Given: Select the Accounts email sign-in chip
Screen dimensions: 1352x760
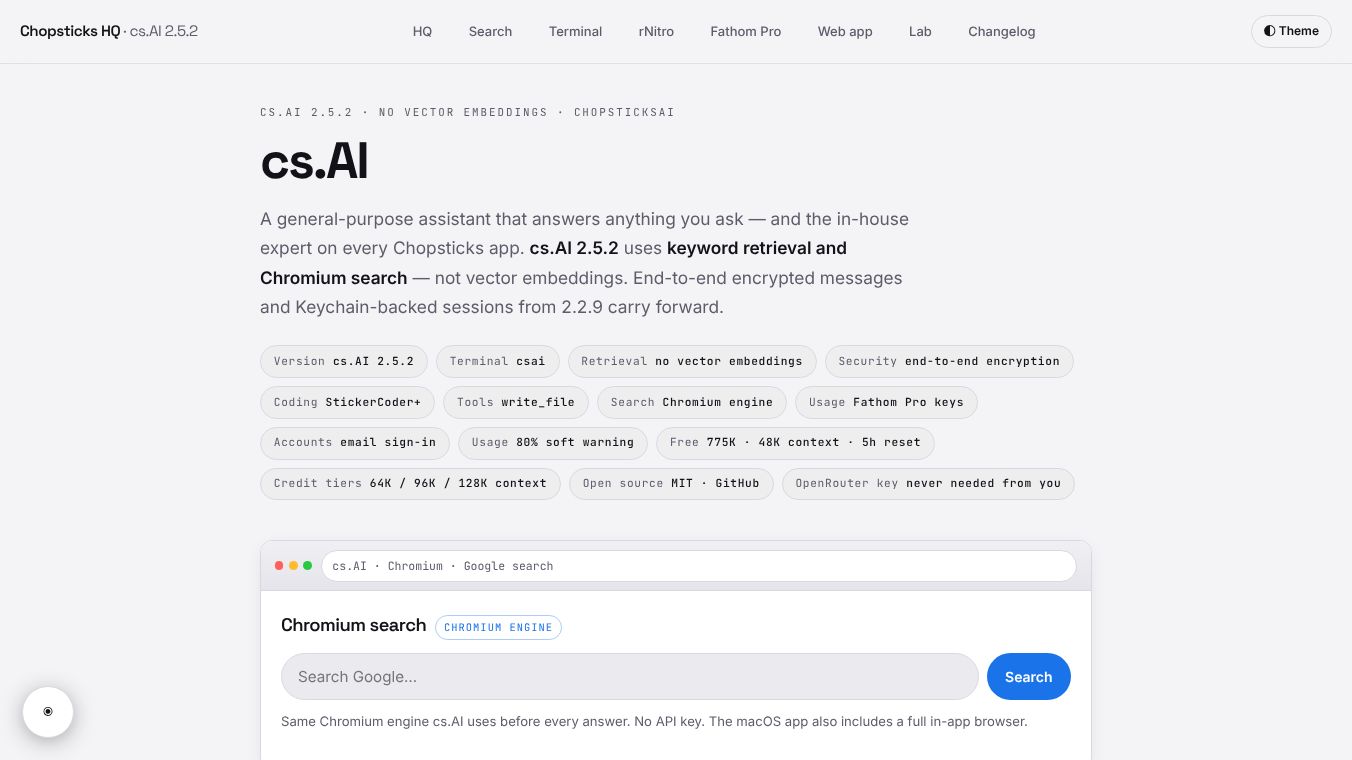Looking at the screenshot, I should coord(355,442).
